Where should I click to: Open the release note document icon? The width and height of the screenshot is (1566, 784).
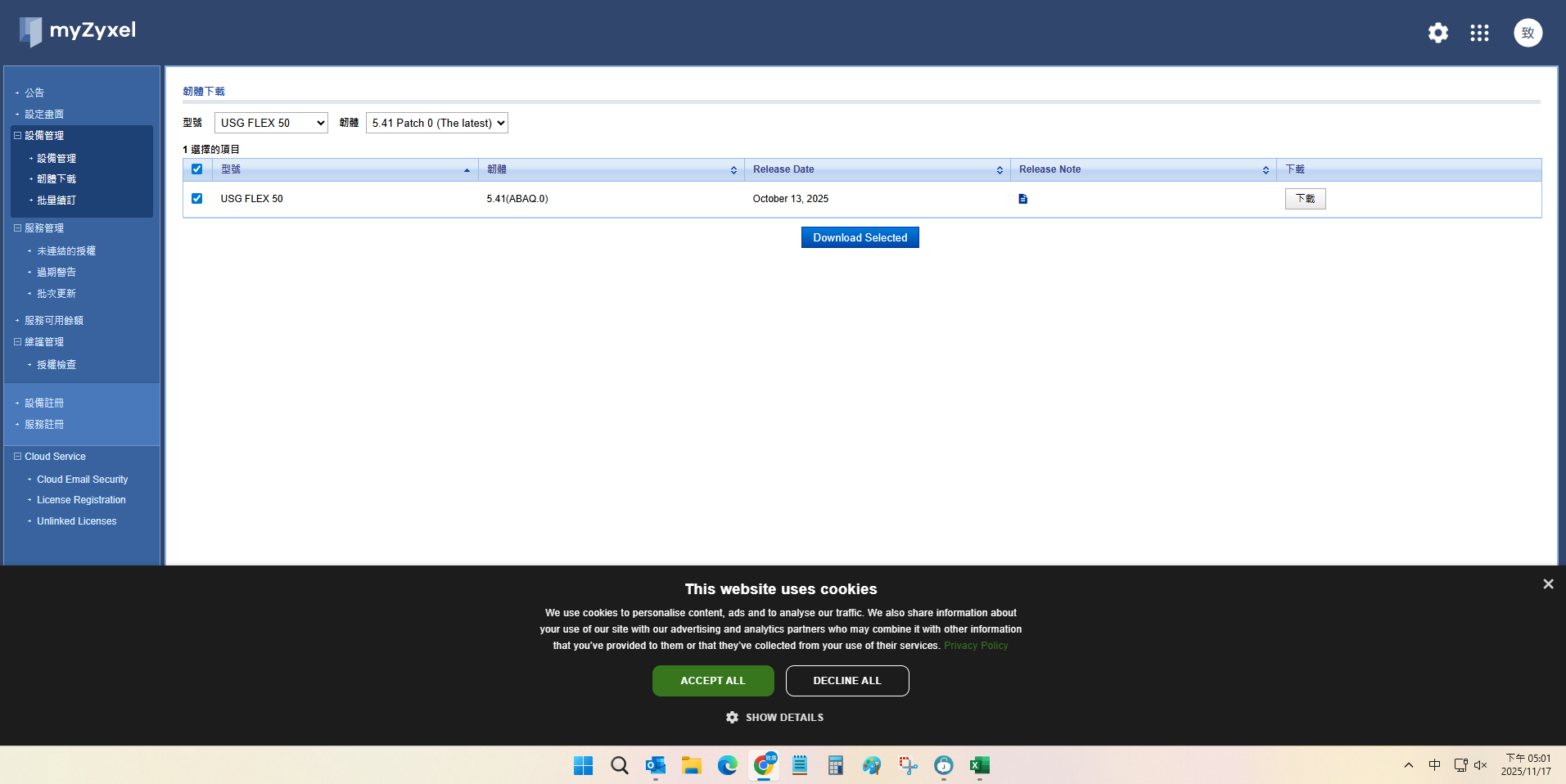tap(1022, 199)
